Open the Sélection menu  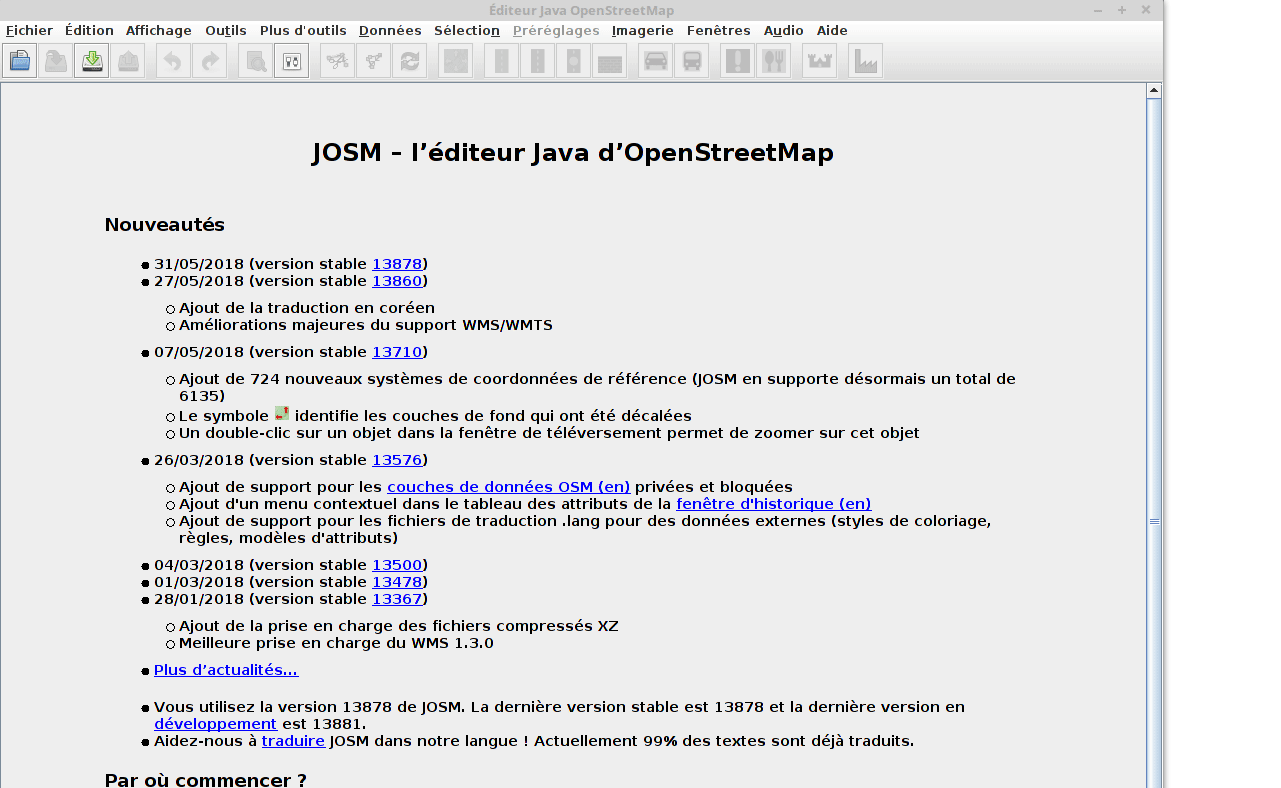(x=467, y=30)
